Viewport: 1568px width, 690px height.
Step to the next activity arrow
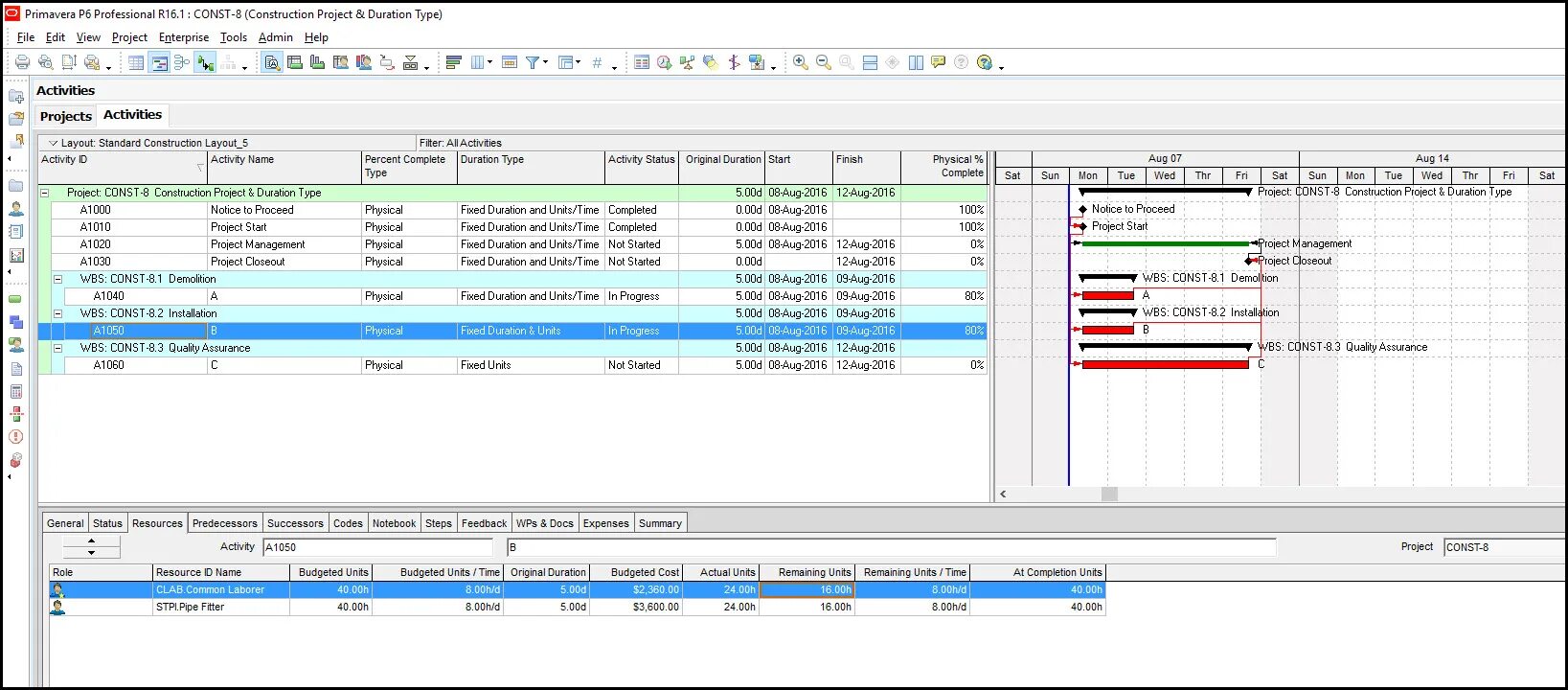91,553
